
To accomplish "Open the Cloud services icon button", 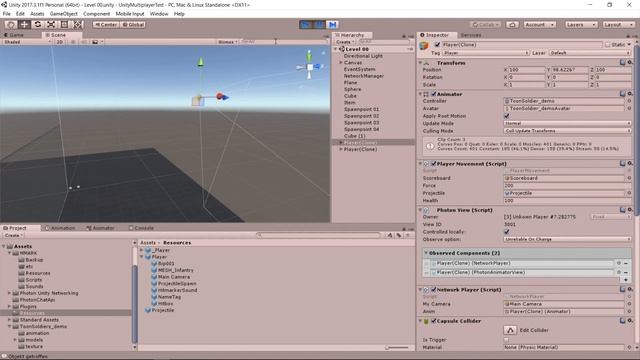I will (512, 24).
